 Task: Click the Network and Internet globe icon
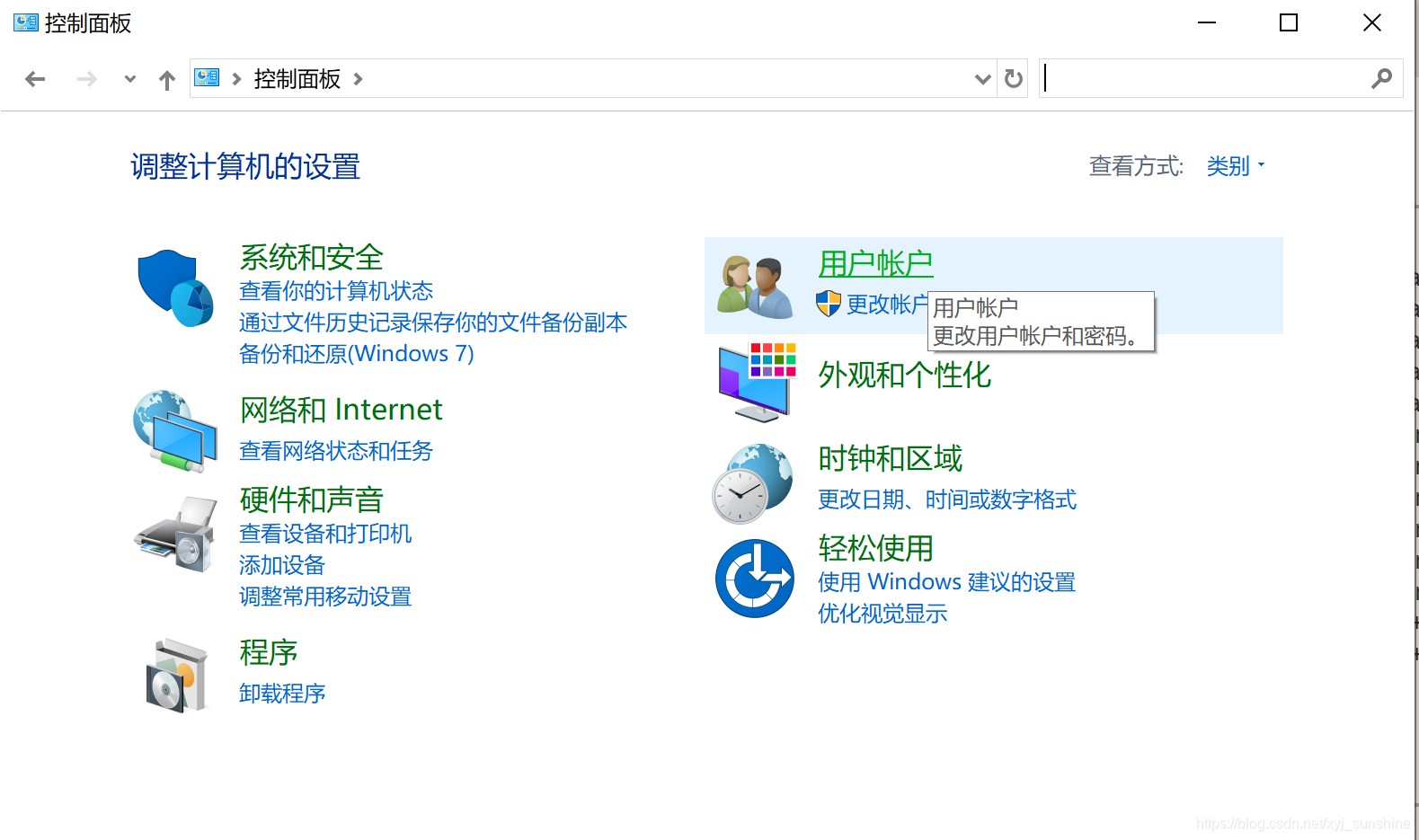click(x=175, y=431)
